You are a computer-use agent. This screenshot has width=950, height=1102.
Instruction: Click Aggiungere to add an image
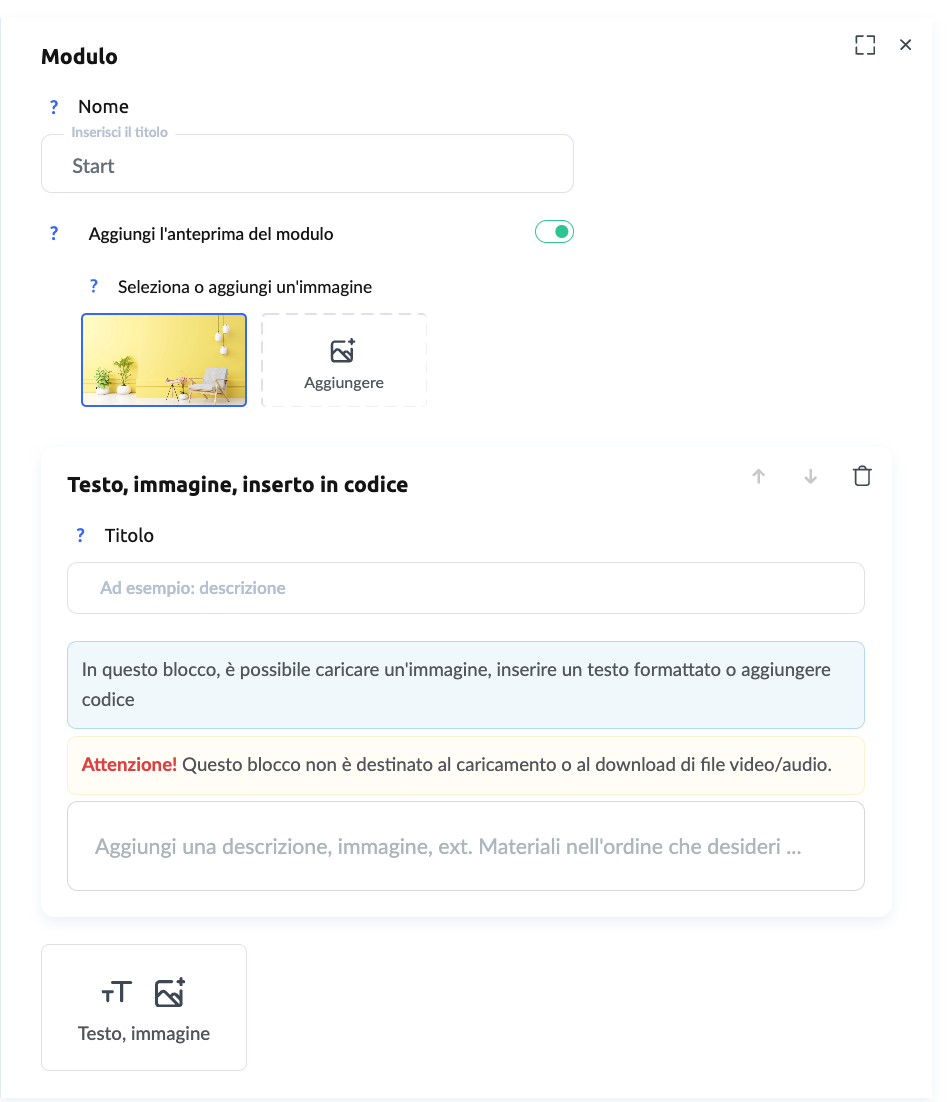(x=344, y=361)
